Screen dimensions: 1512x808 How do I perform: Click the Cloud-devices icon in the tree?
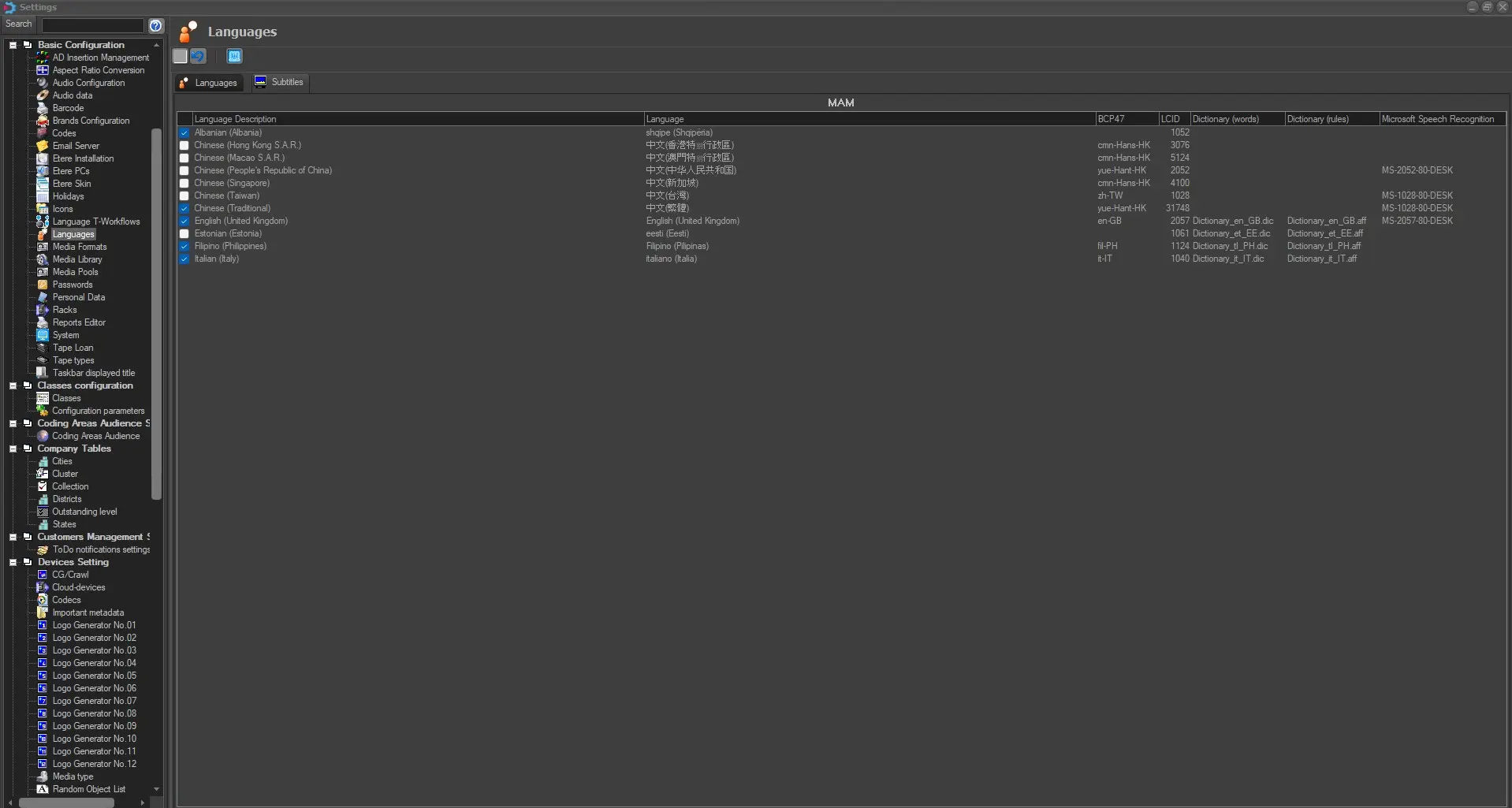[x=43, y=587]
